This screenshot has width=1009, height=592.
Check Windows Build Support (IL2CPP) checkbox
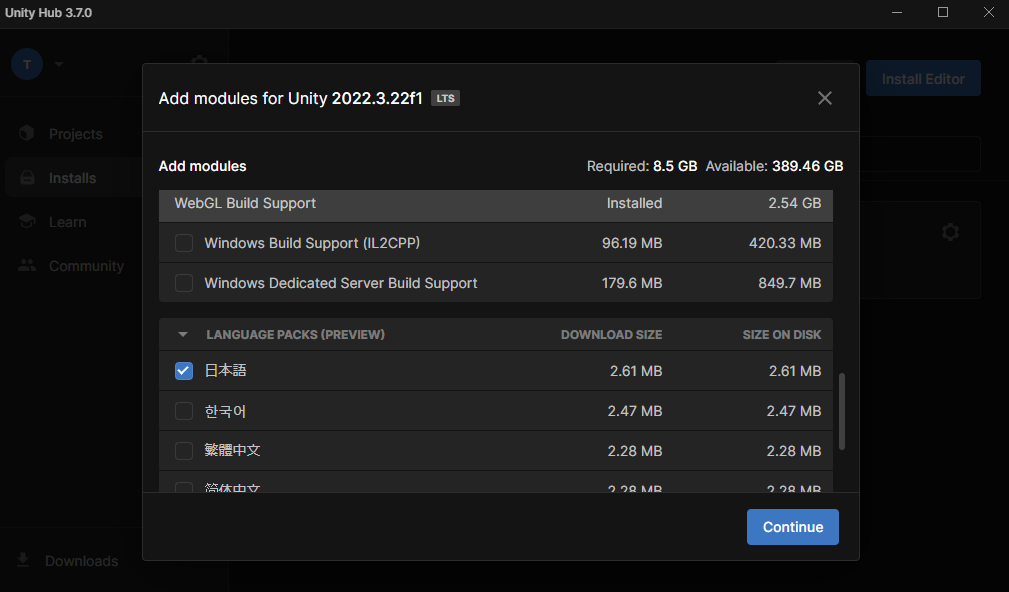(x=184, y=243)
